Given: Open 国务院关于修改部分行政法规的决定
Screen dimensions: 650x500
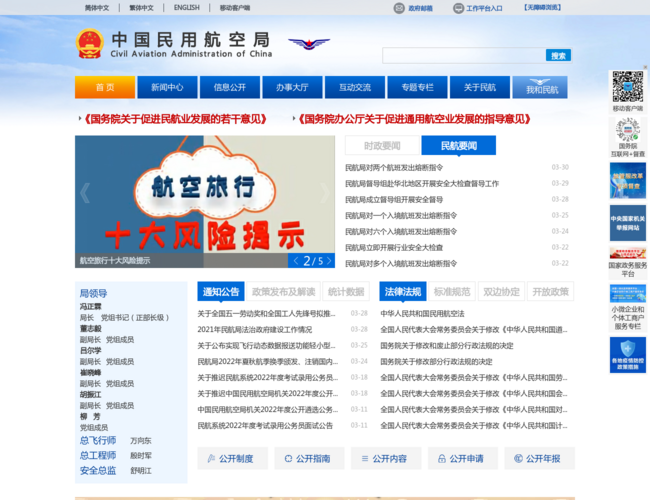Looking at the screenshot, I should [436, 362].
